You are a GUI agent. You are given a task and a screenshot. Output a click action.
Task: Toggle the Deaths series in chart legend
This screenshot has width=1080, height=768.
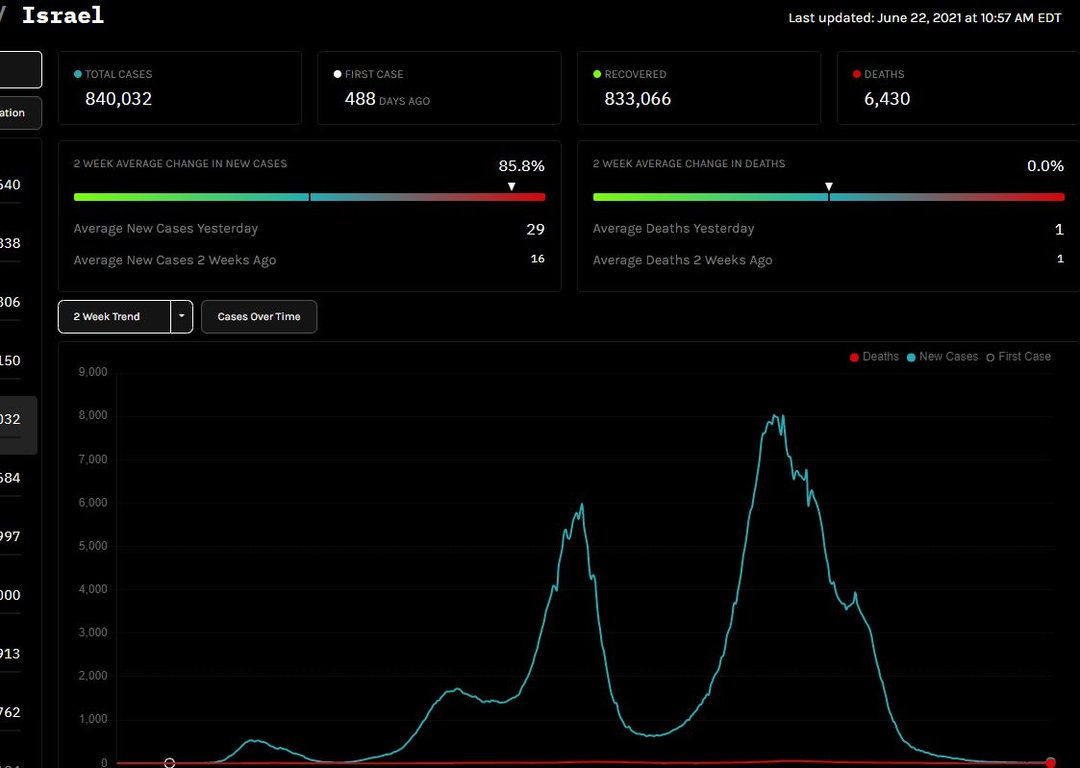(x=874, y=357)
